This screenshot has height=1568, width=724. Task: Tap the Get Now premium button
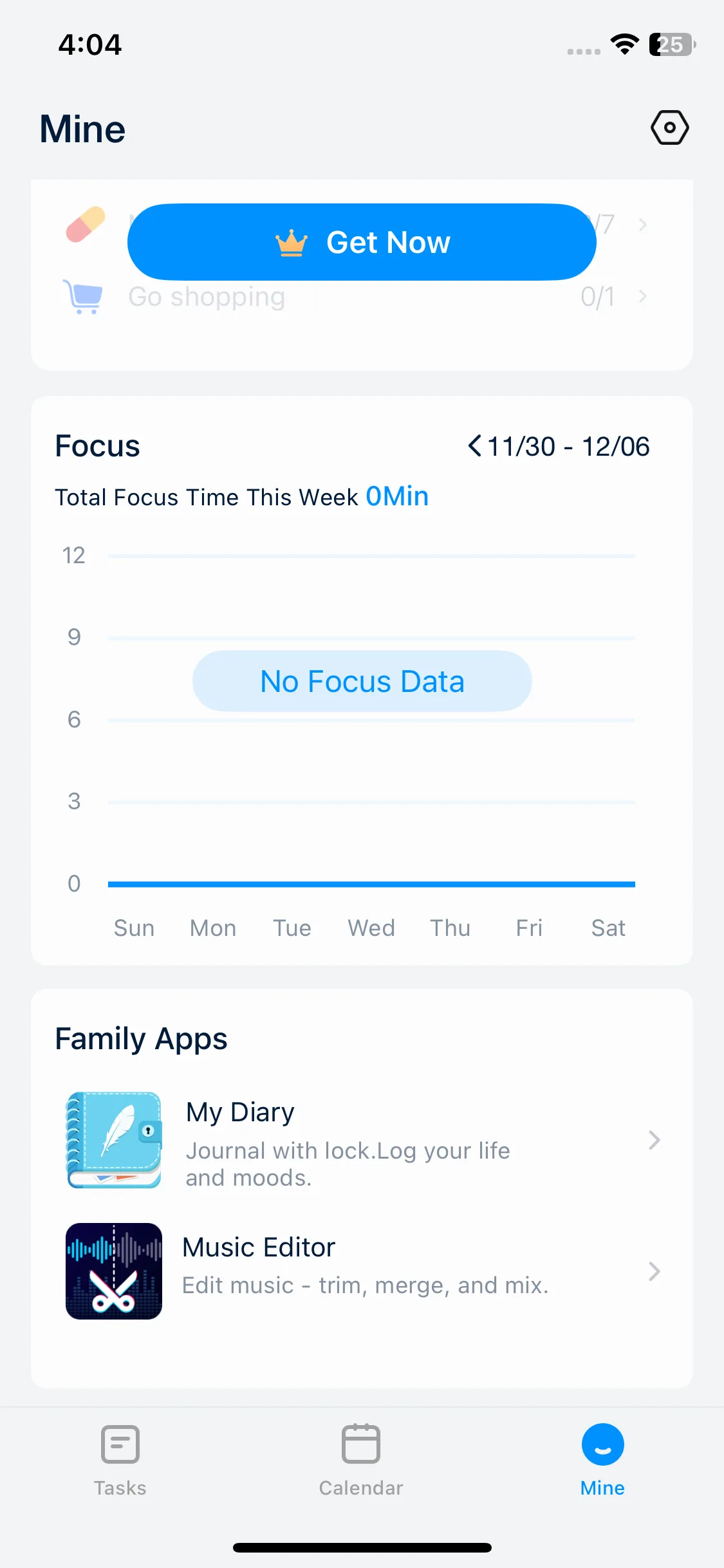(362, 242)
